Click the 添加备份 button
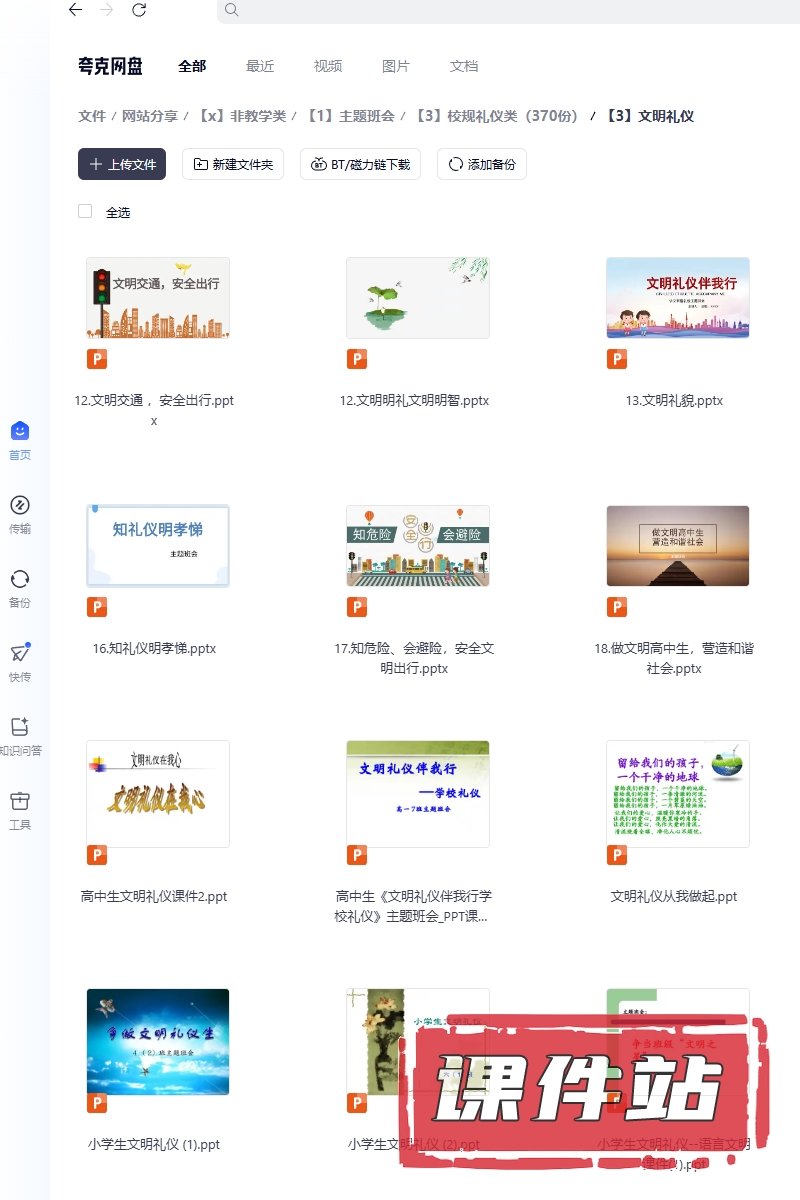Screen dimensions: 800x1200 (482, 164)
